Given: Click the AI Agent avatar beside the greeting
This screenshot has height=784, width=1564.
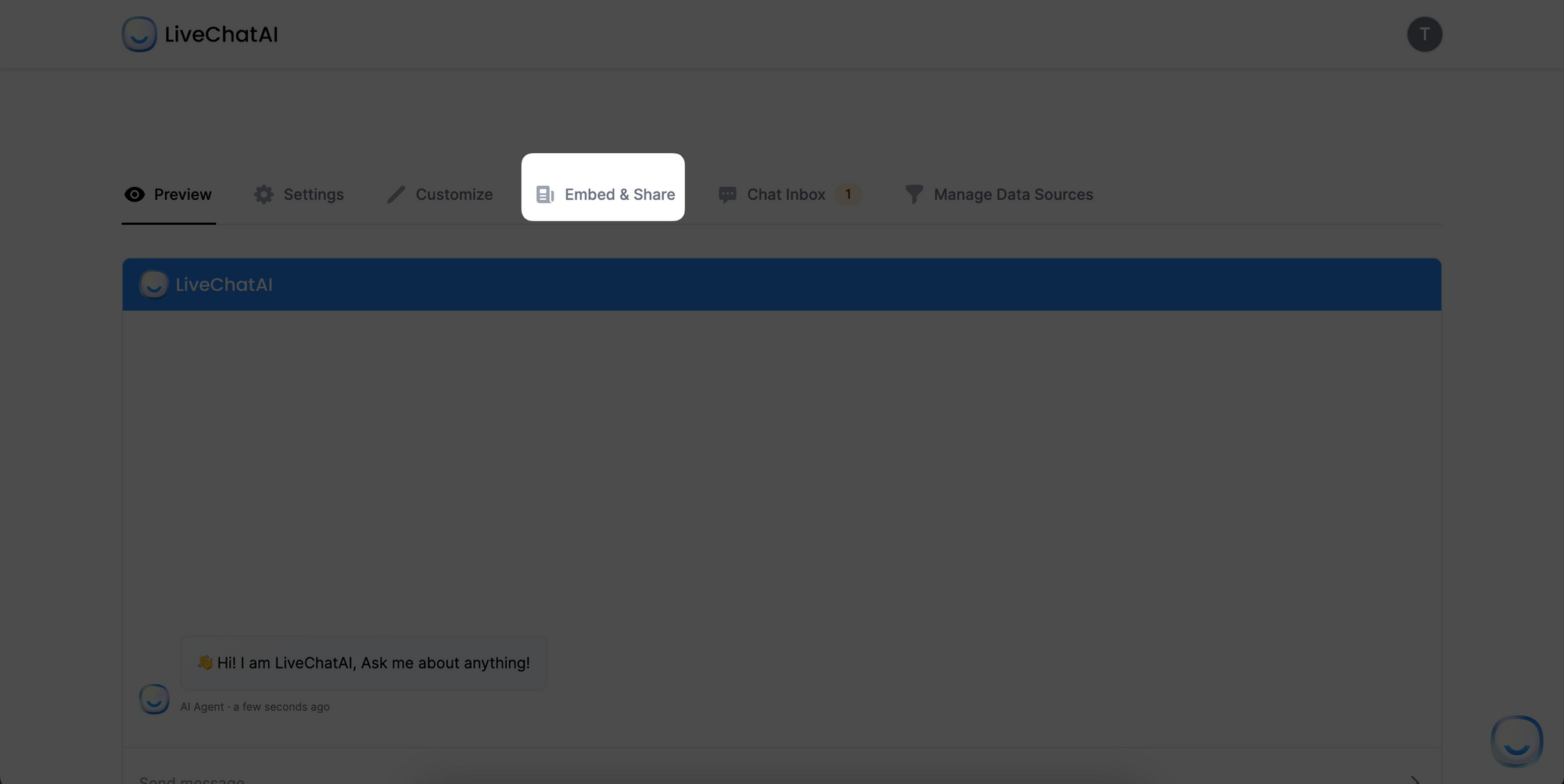Looking at the screenshot, I should click(154, 699).
